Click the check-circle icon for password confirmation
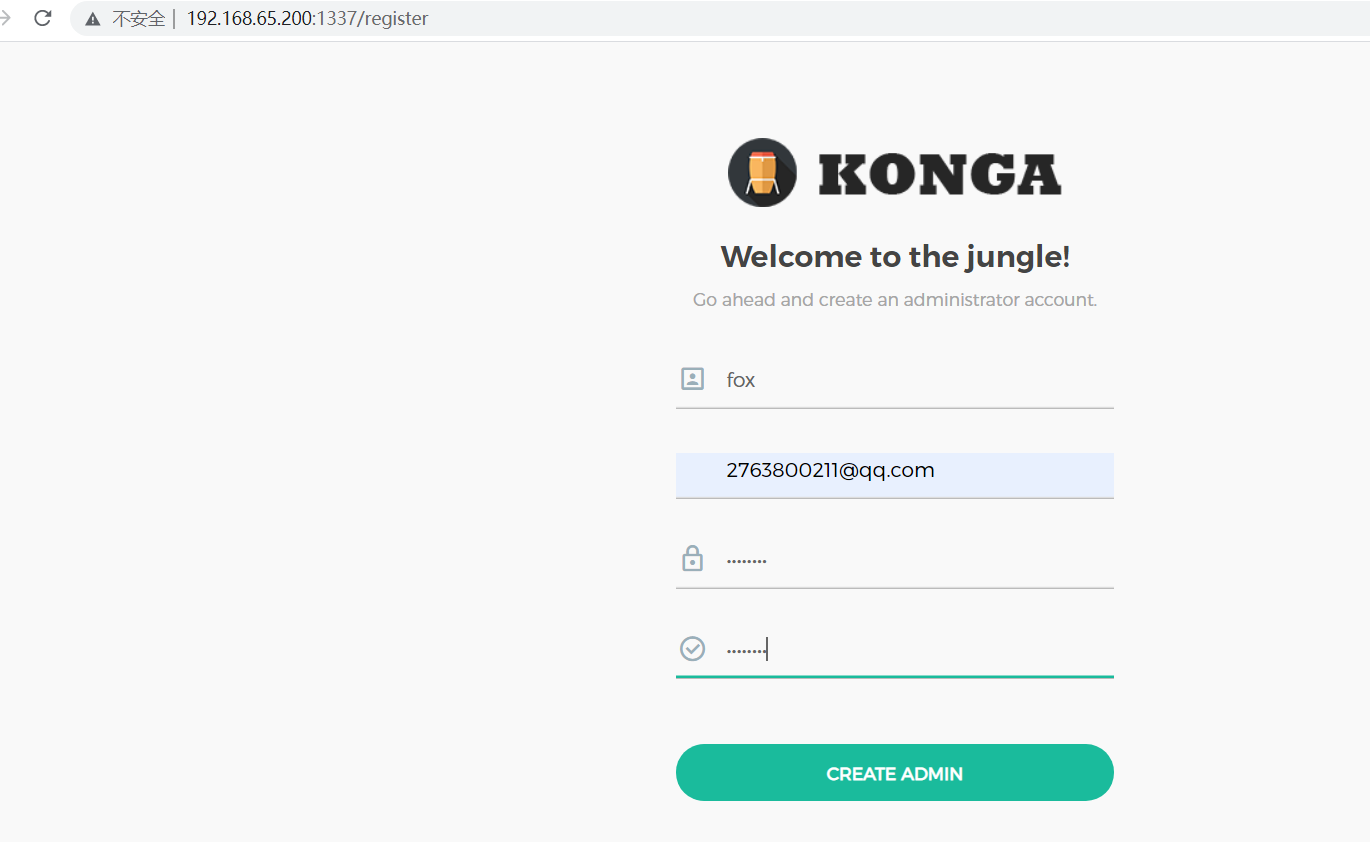 coord(692,649)
